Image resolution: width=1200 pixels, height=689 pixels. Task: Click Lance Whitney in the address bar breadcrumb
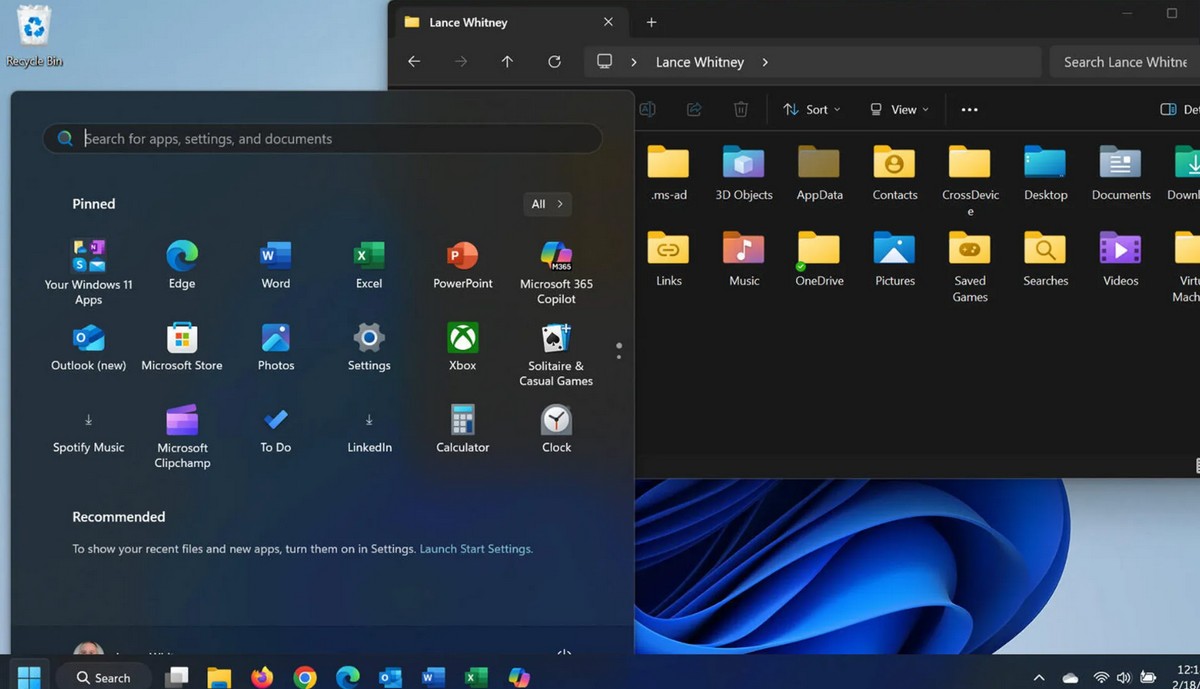[700, 62]
